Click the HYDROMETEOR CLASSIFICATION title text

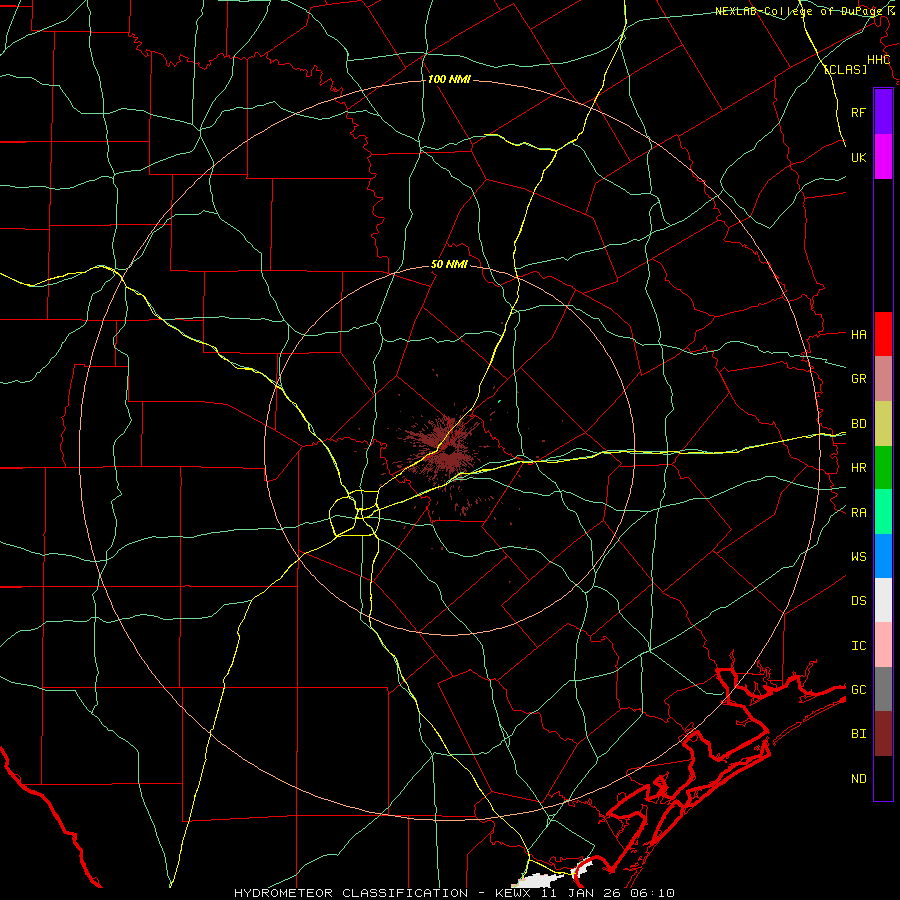351,893
